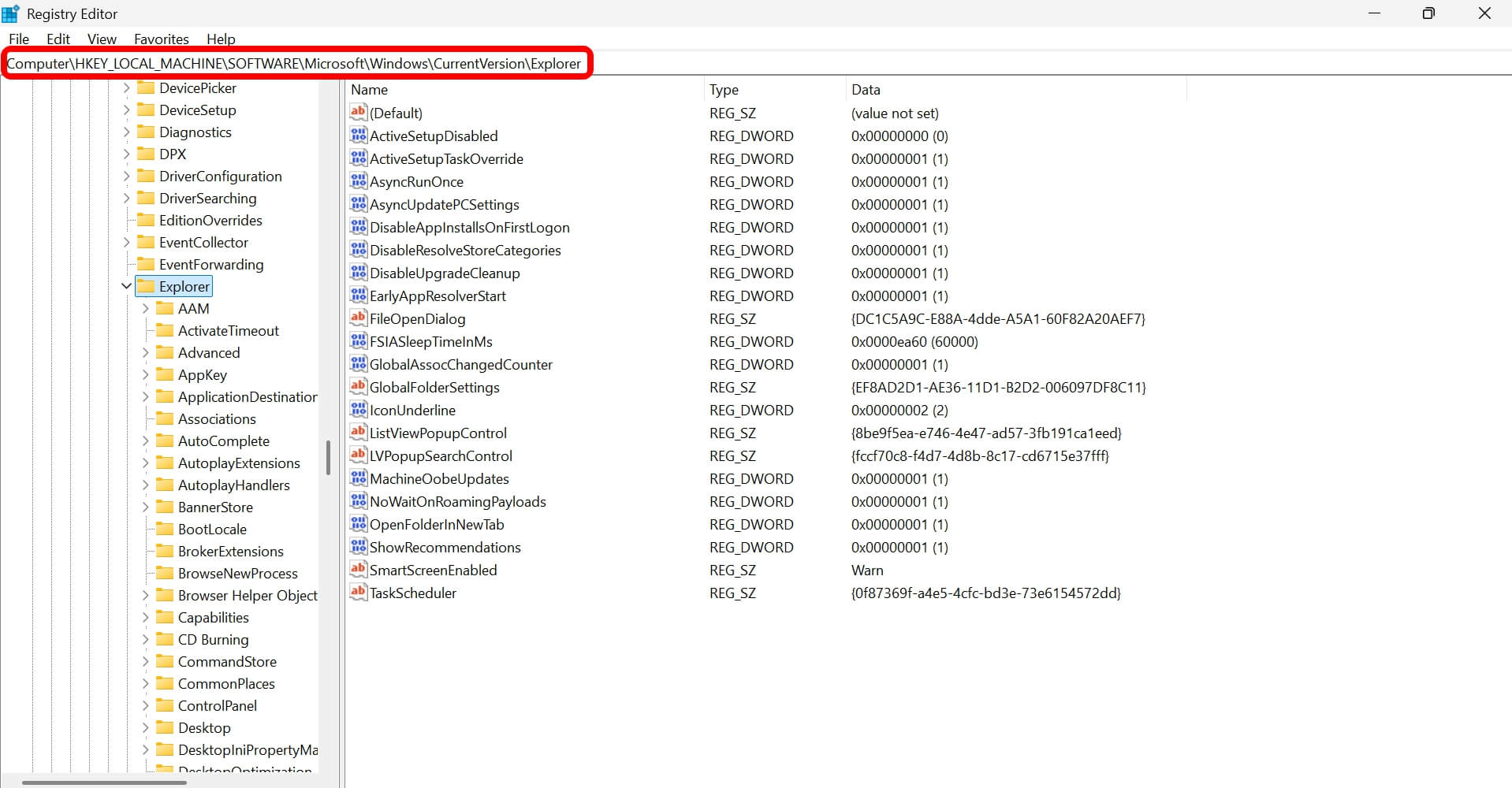
Task: Click the SmartScreenEnabled data value Warn
Action: [x=867, y=570]
